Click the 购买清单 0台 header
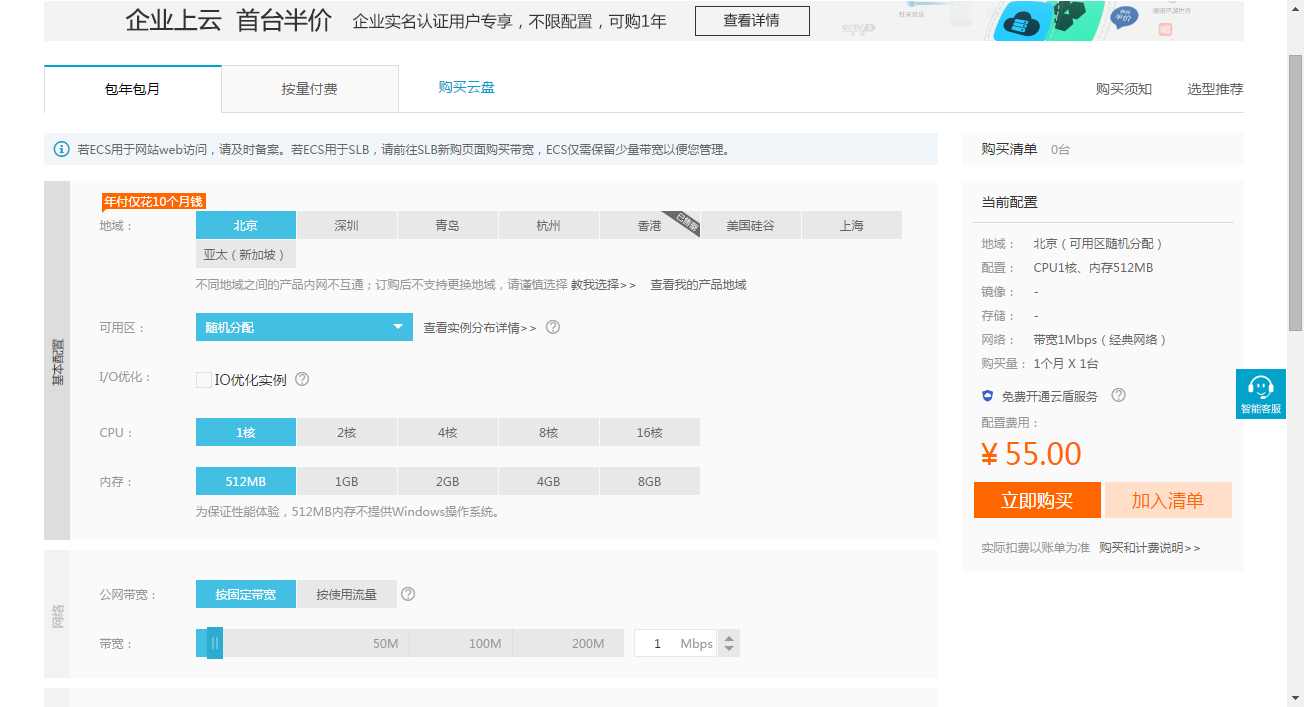 [1102, 149]
